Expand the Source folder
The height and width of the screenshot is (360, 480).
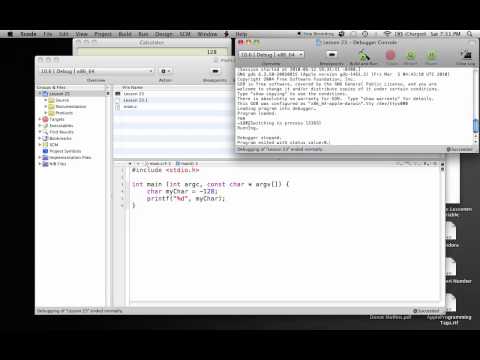point(46,100)
